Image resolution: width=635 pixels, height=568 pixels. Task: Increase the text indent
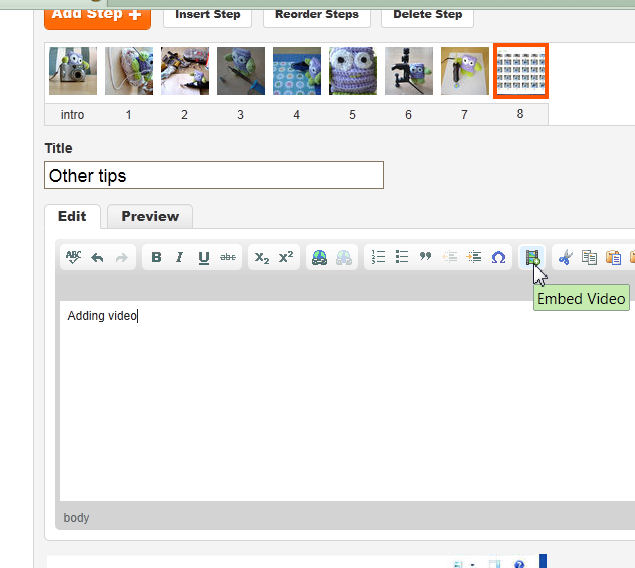coord(473,257)
